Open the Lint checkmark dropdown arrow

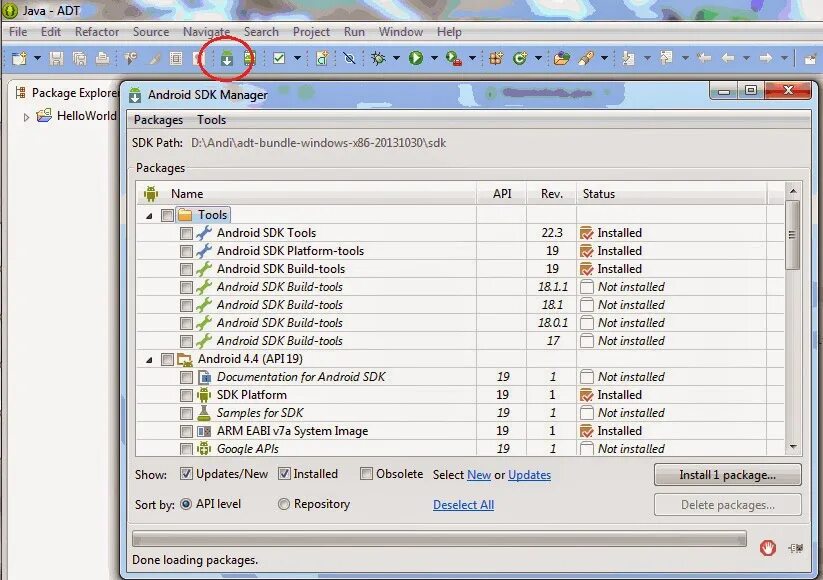(297, 58)
